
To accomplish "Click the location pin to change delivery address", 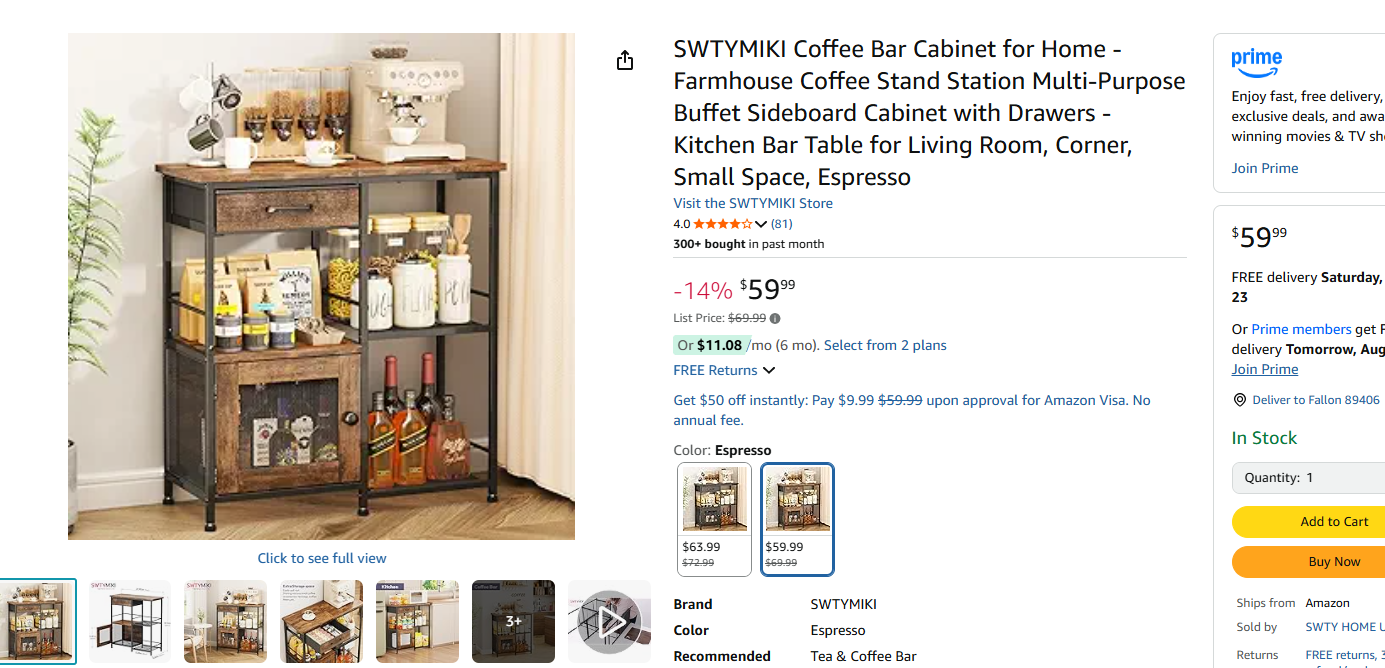I will coord(1240,399).
